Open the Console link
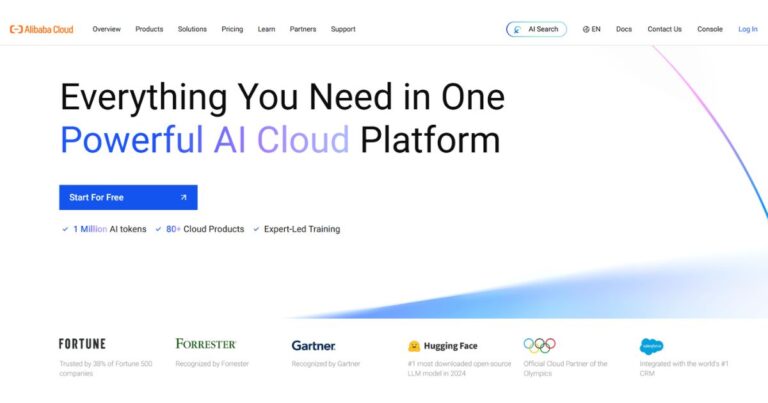768x403 pixels. 710,29
